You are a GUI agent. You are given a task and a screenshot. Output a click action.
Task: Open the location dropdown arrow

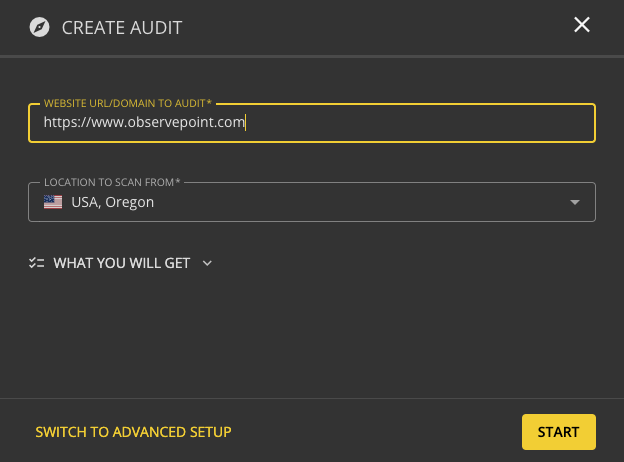(x=575, y=202)
